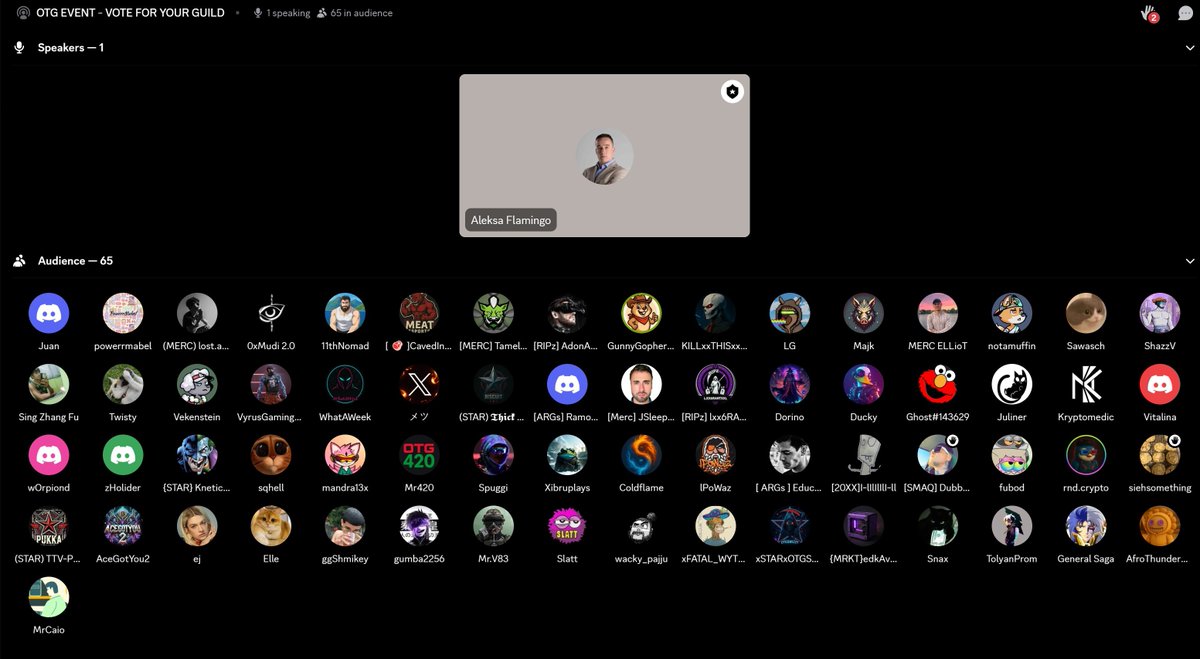
Task: Select Aleksa Flamingo speaker tile
Action: coord(604,155)
